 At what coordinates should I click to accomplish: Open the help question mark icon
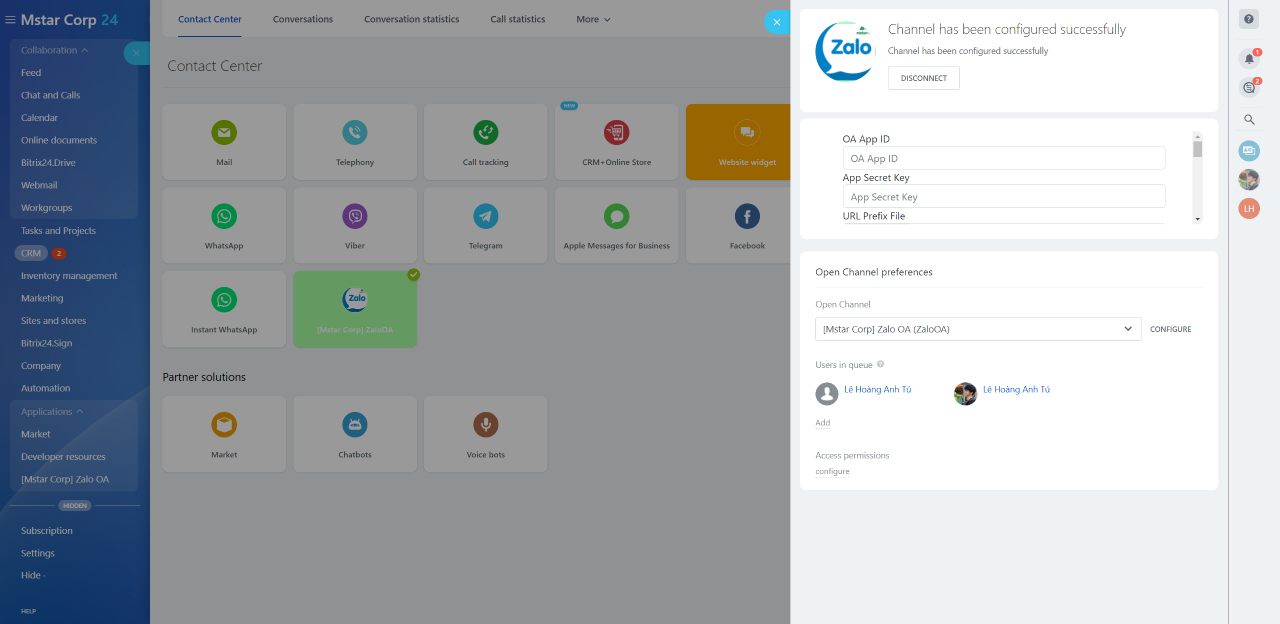[1248, 19]
